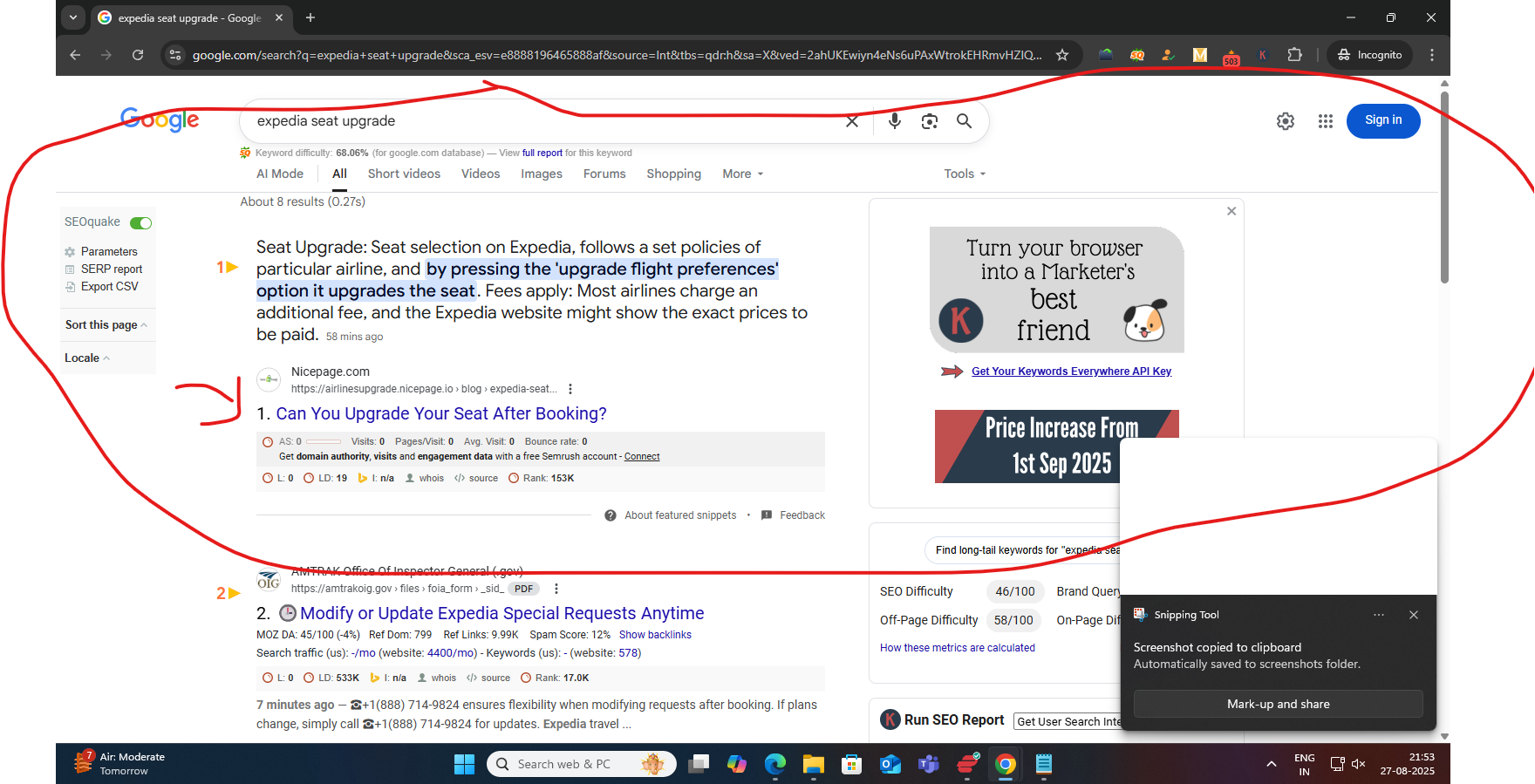Viewport: 1535px width, 784px height.
Task: Open a new browser tab
Action: click(x=310, y=17)
